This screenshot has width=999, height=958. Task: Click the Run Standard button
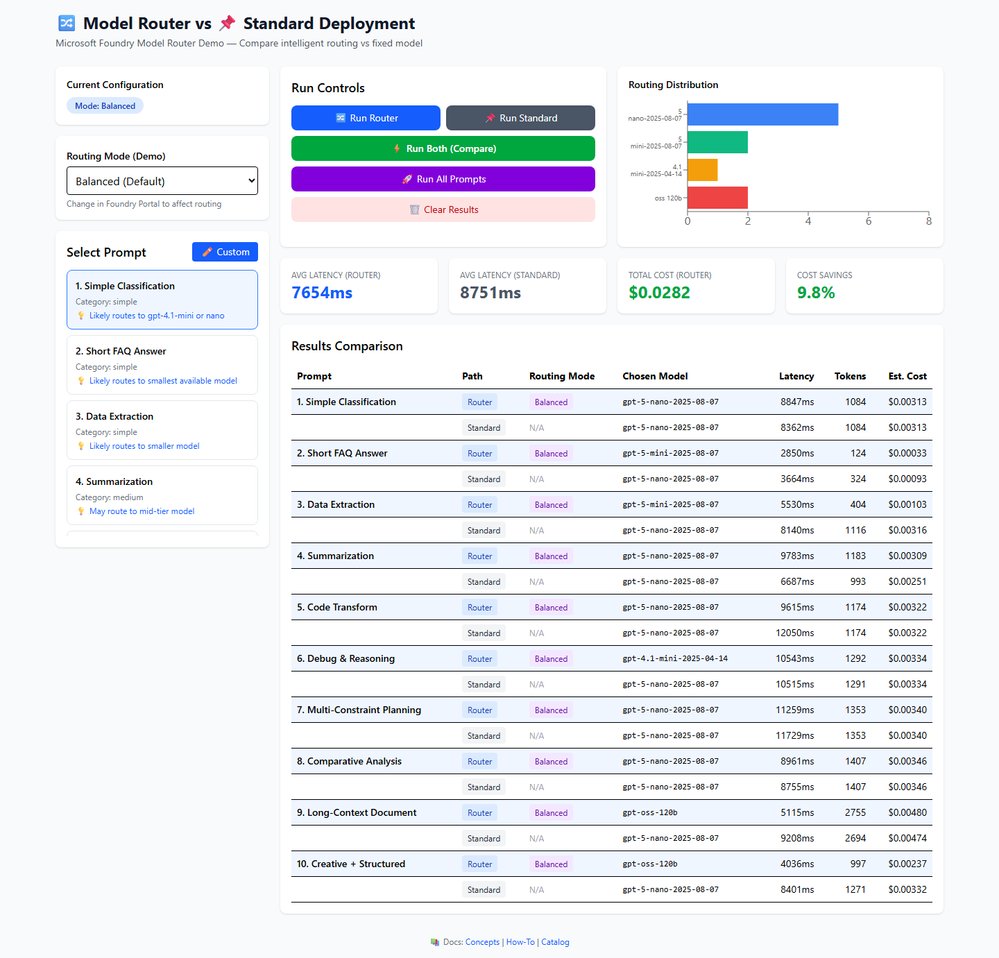click(520, 117)
